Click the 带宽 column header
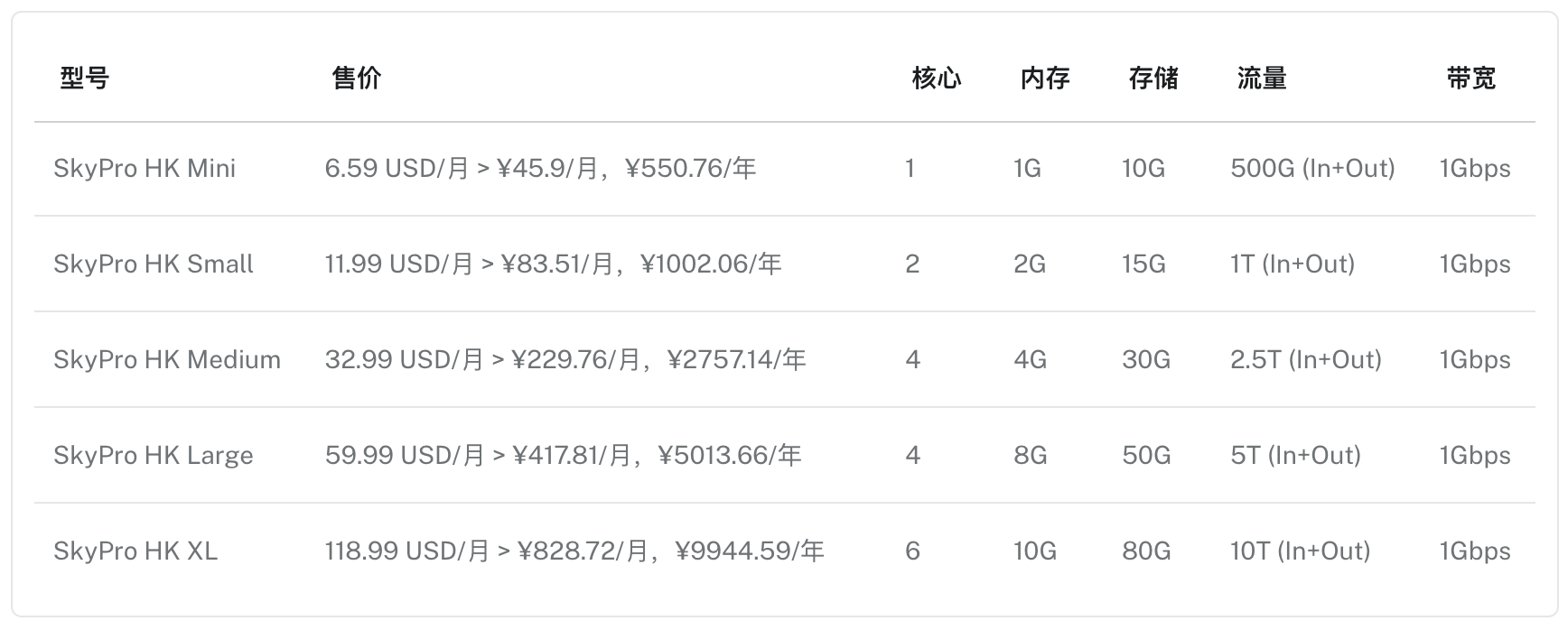 tap(1471, 79)
